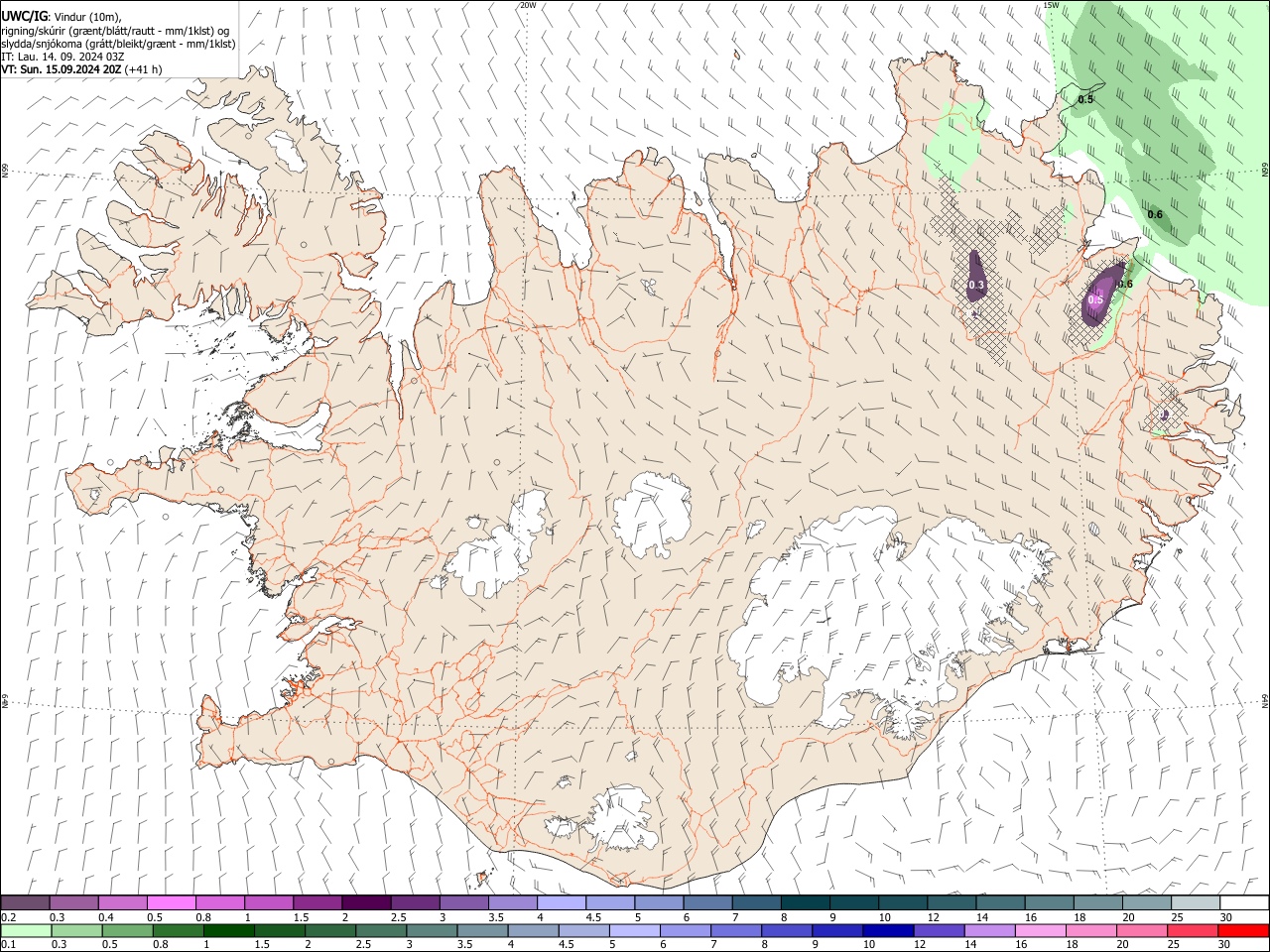
Task: Click the 0.5 label over the northeast green rain area
Action: coord(1085,99)
